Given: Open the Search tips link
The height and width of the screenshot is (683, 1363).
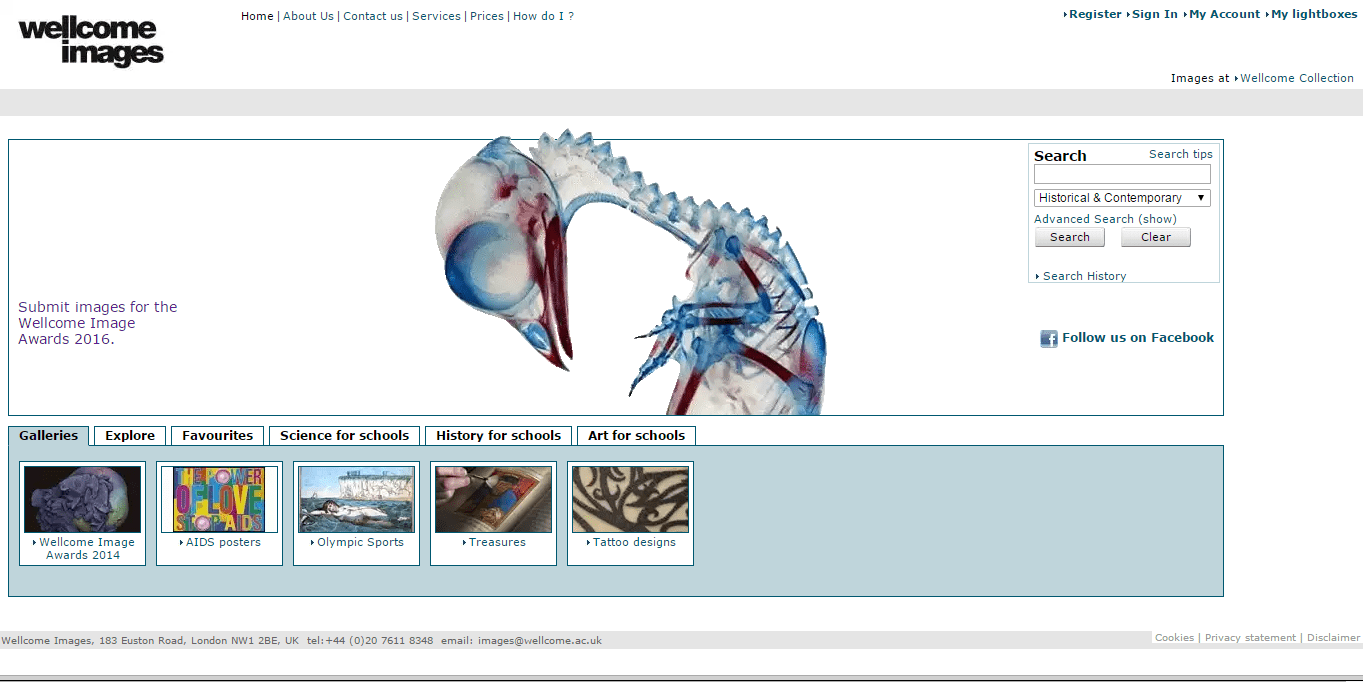Looking at the screenshot, I should [1181, 154].
